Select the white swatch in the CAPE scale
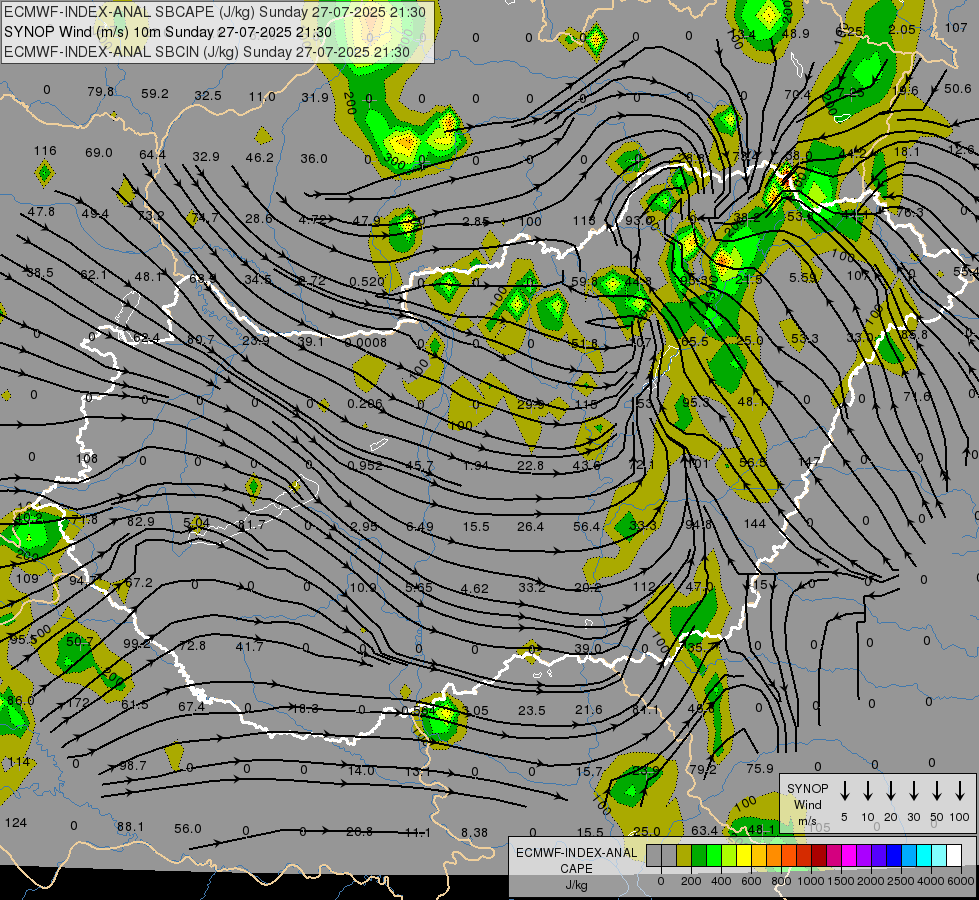This screenshot has height=900, width=979. tap(954, 856)
